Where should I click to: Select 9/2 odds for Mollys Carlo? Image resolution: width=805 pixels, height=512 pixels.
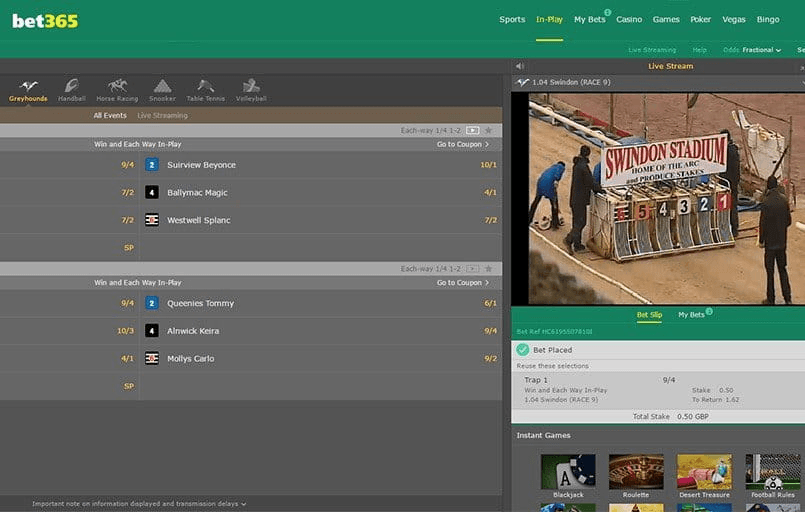(x=490, y=358)
